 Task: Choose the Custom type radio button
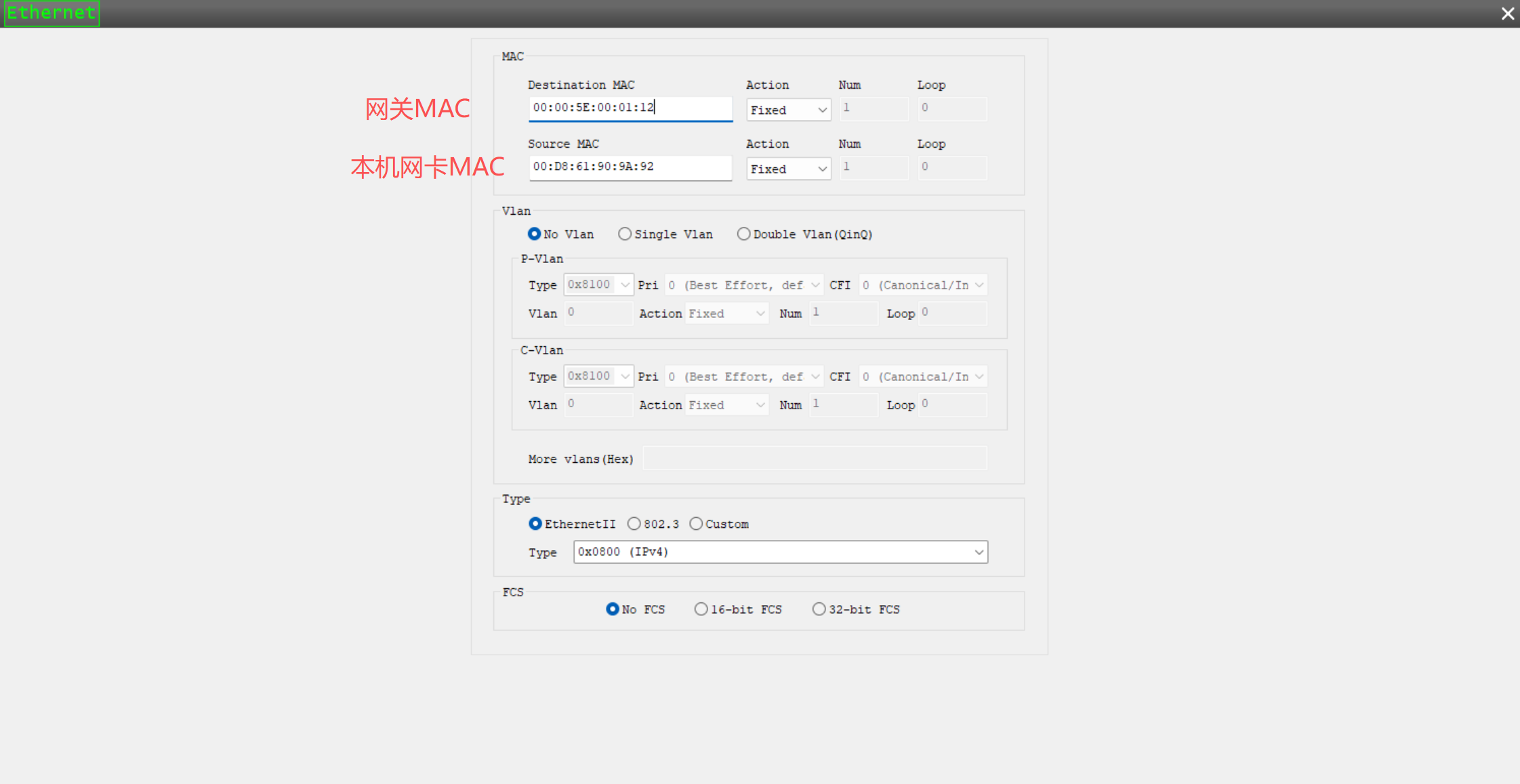tap(696, 524)
